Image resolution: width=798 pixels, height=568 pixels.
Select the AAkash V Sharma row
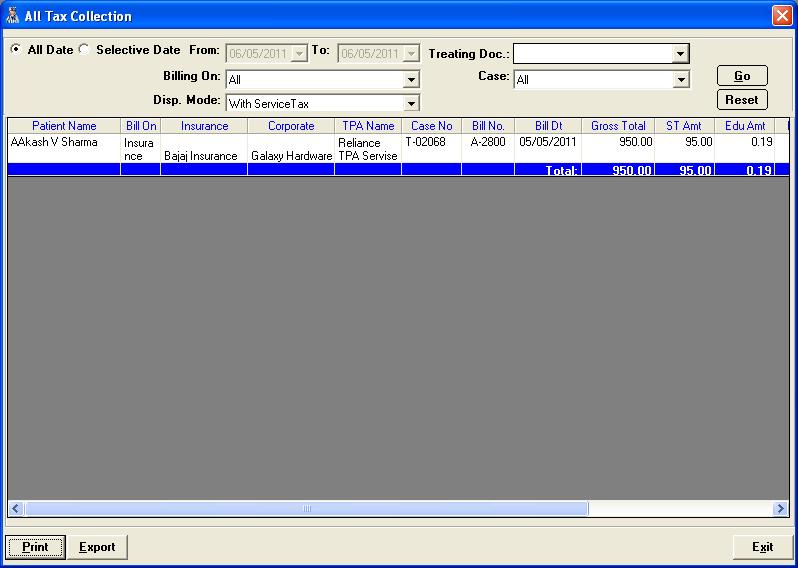click(x=64, y=143)
